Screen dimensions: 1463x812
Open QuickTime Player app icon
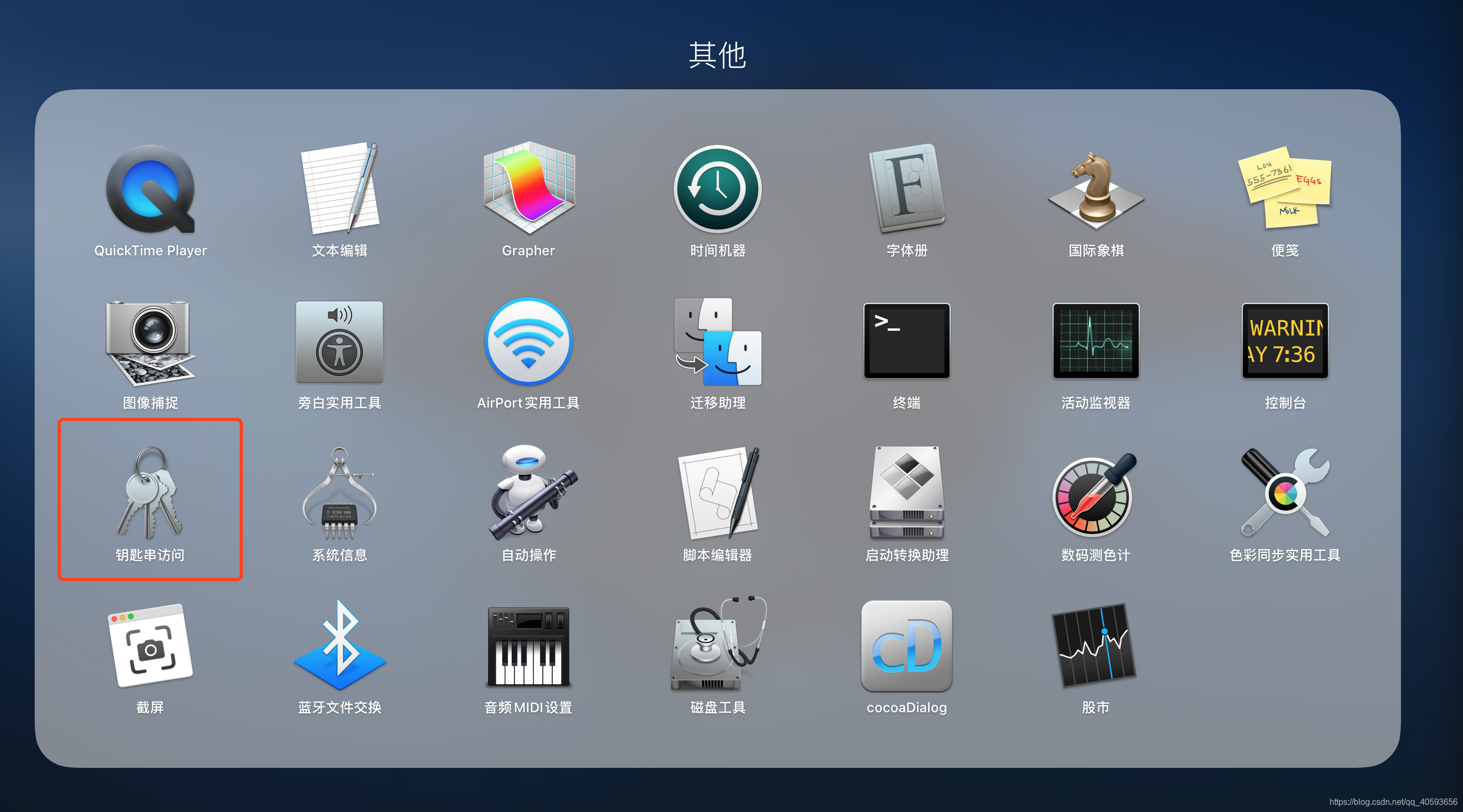150,189
